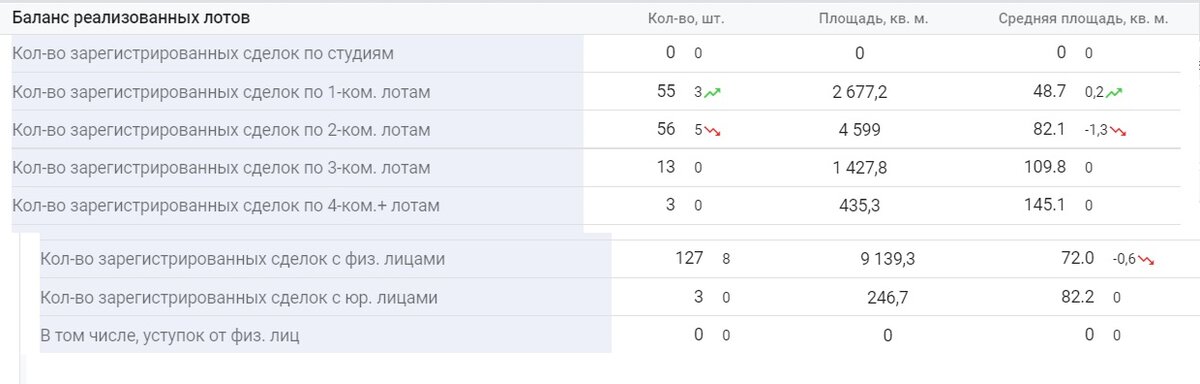Select row сделок по 3-ком. лотам

[595, 168]
